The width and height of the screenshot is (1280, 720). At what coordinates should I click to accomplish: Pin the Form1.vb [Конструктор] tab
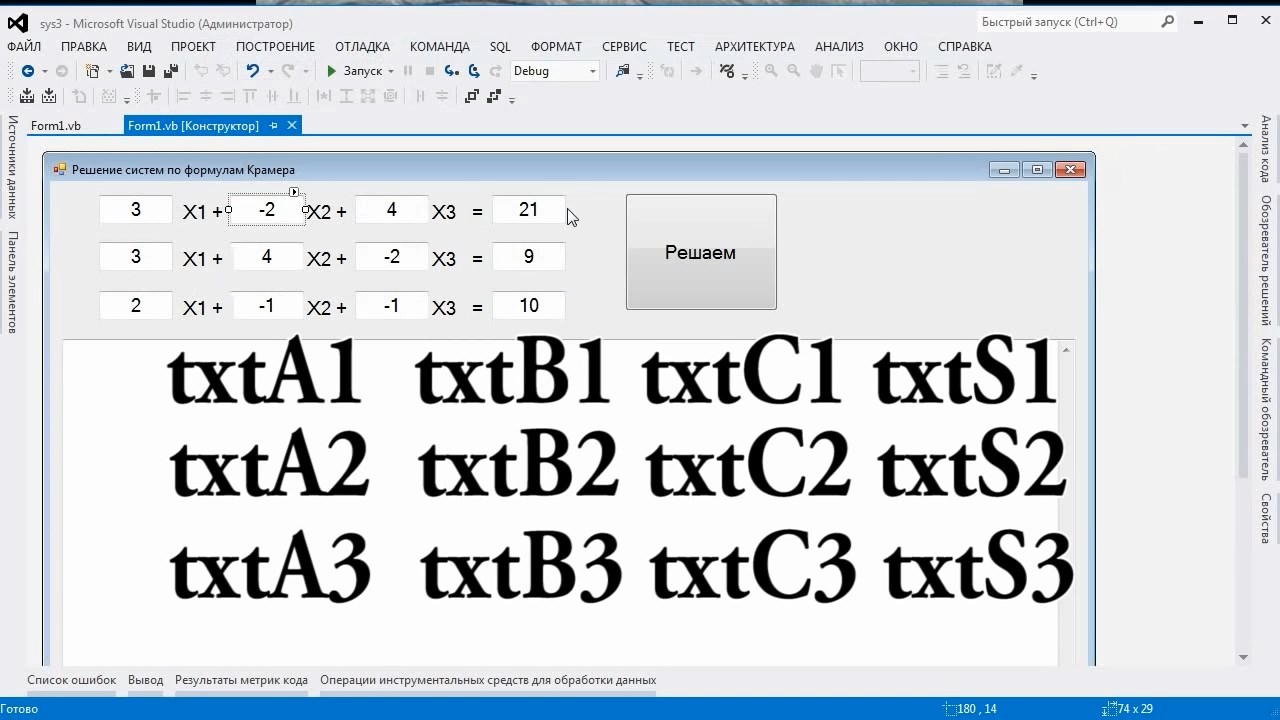click(x=274, y=126)
